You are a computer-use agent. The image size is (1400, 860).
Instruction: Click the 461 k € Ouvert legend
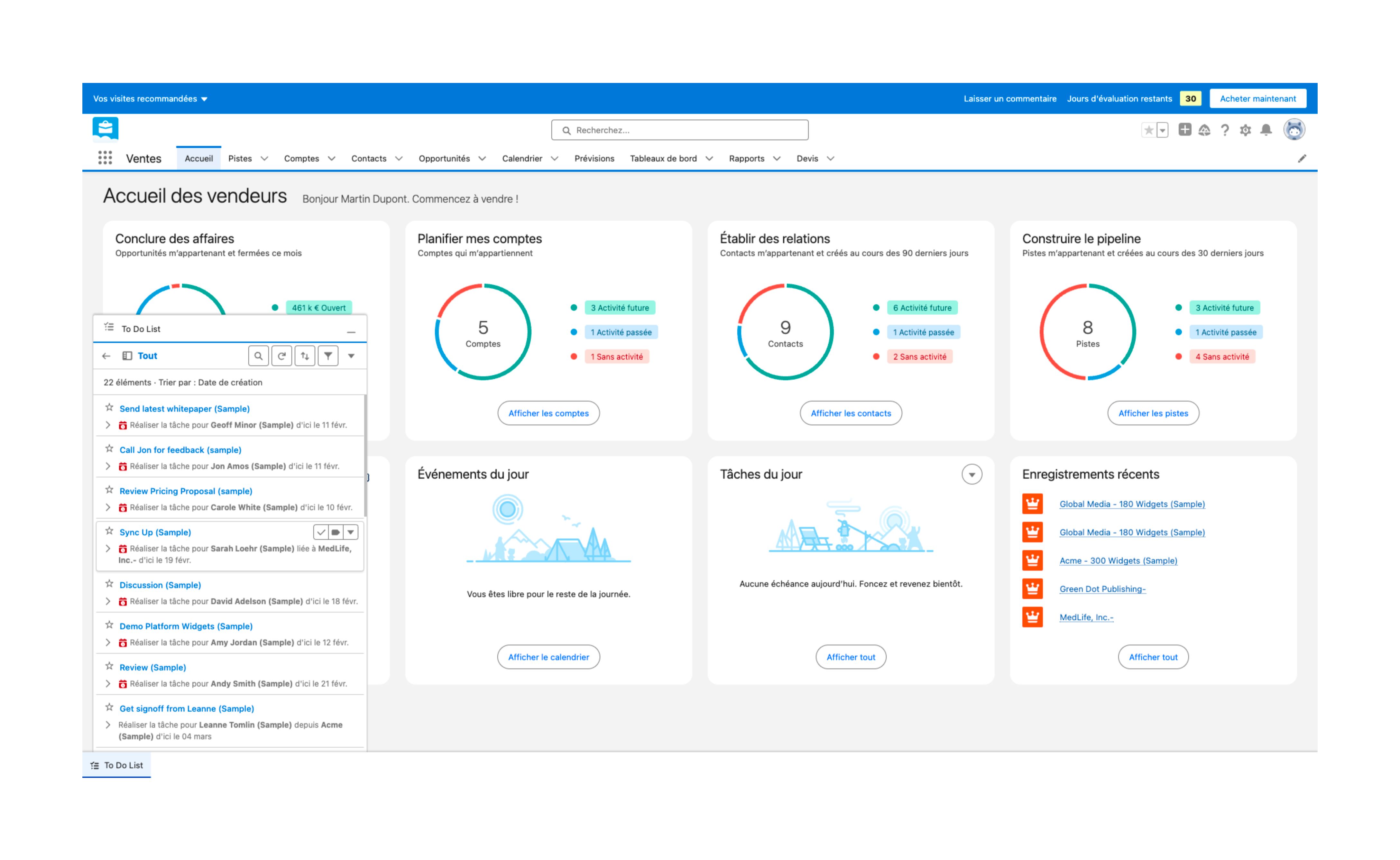click(x=318, y=308)
